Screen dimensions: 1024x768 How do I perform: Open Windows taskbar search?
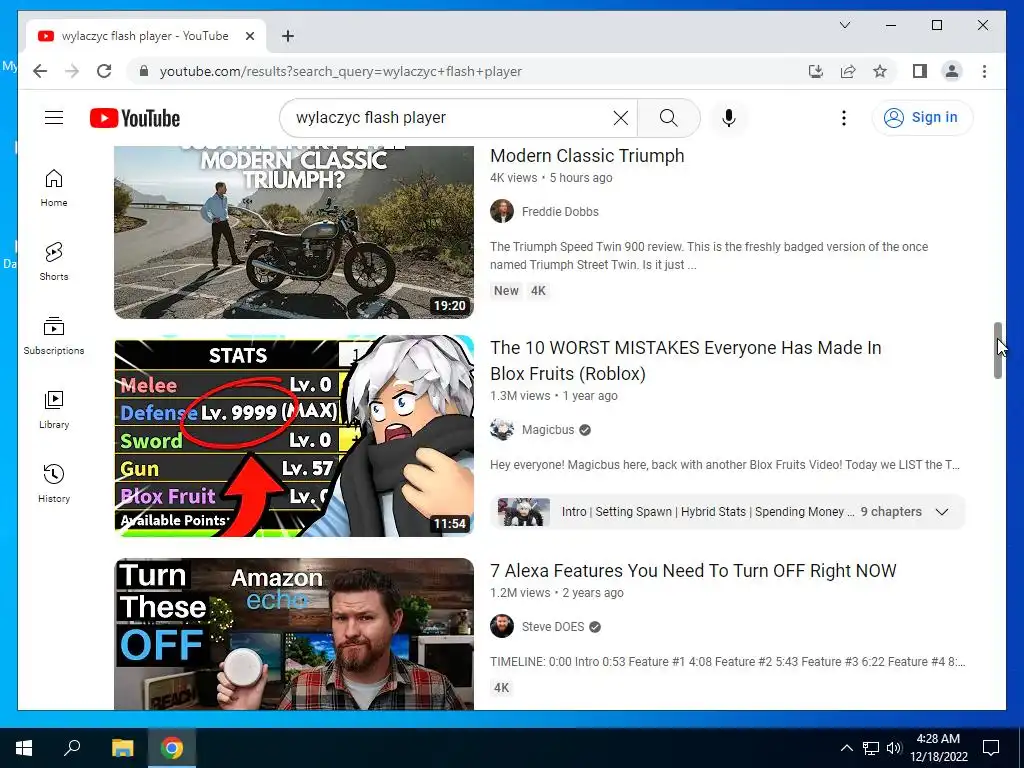tap(72, 748)
